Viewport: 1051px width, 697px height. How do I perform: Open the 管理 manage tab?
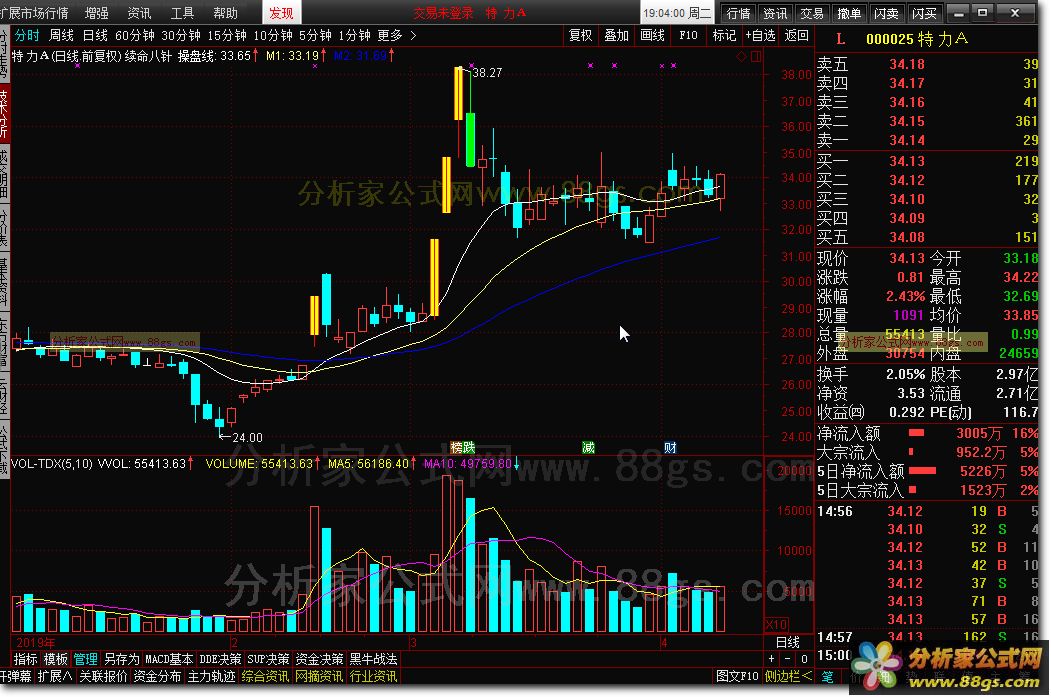tap(85, 659)
